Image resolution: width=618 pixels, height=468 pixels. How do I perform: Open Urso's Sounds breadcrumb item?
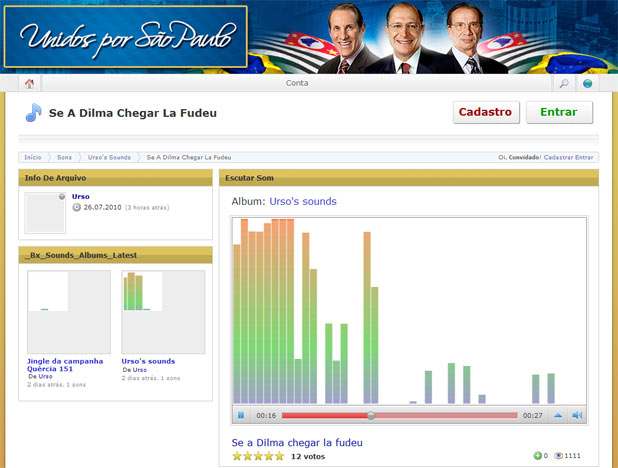tap(109, 157)
